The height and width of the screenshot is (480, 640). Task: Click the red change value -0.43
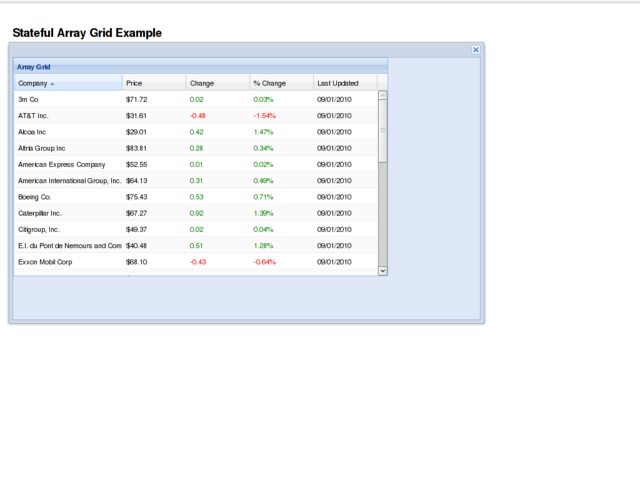click(x=198, y=262)
